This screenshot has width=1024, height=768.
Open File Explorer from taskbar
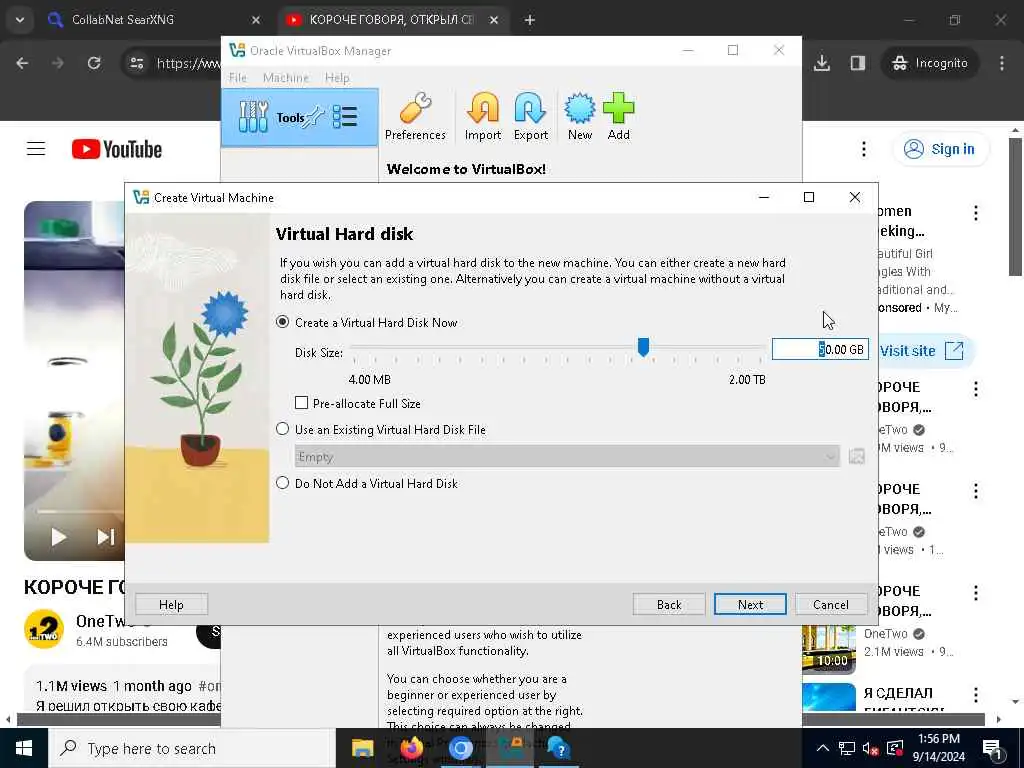(362, 748)
